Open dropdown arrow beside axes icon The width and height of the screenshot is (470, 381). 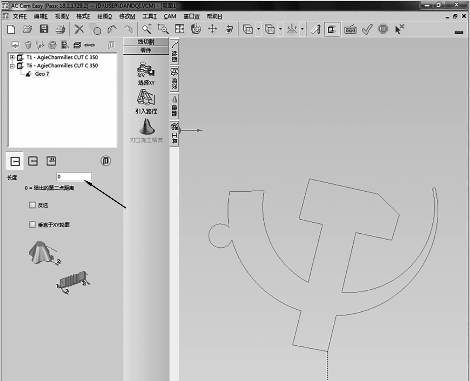click(302, 29)
